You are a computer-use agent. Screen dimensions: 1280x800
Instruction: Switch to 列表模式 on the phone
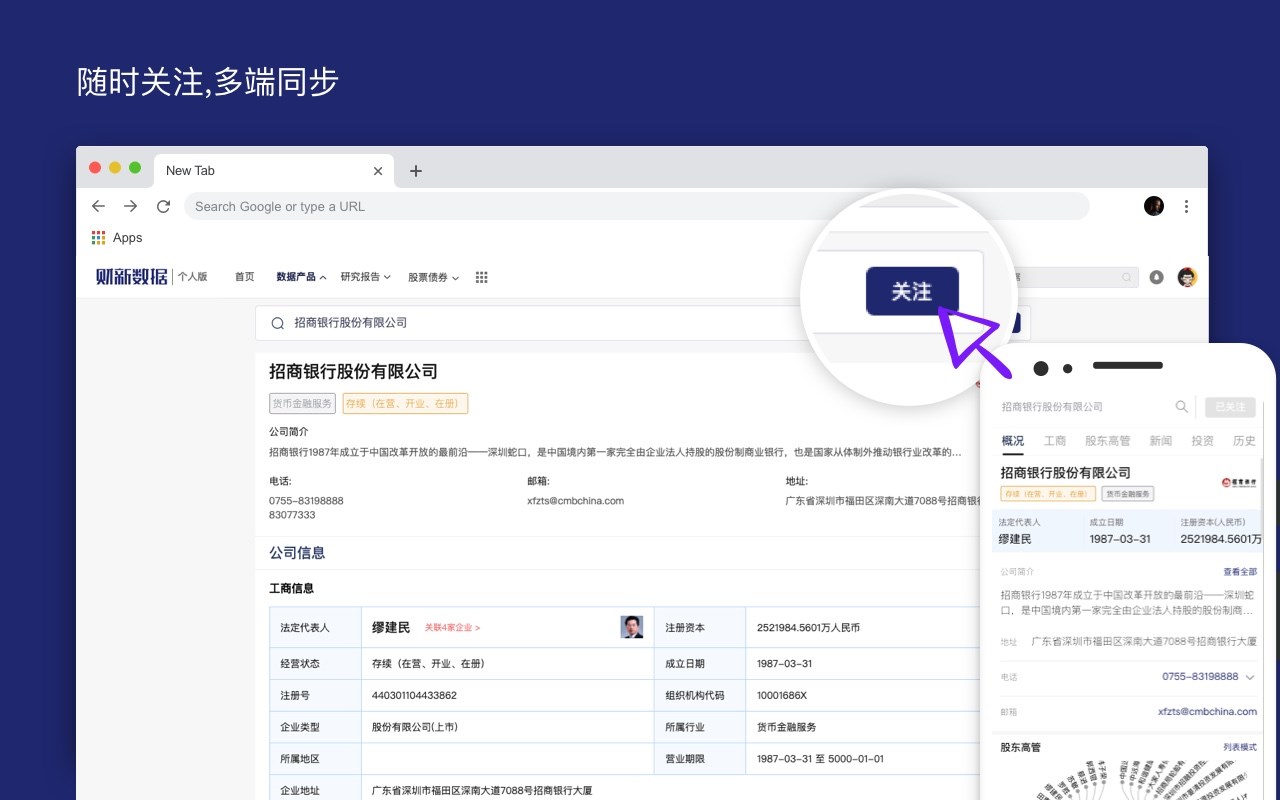click(x=1240, y=747)
